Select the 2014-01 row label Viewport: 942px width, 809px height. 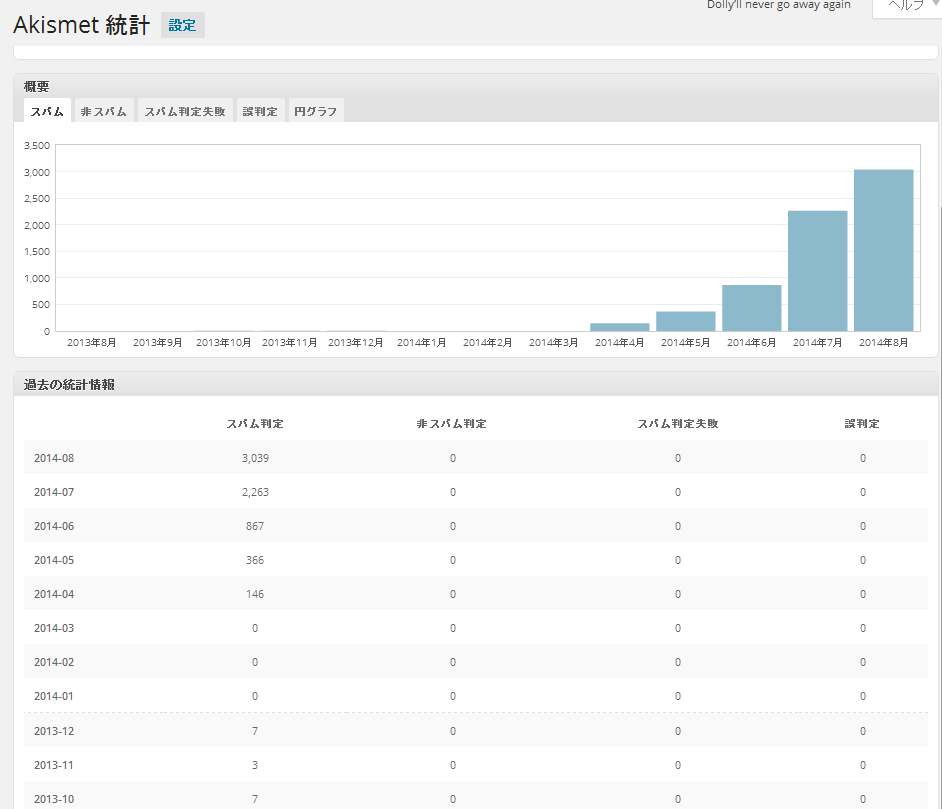pos(54,696)
